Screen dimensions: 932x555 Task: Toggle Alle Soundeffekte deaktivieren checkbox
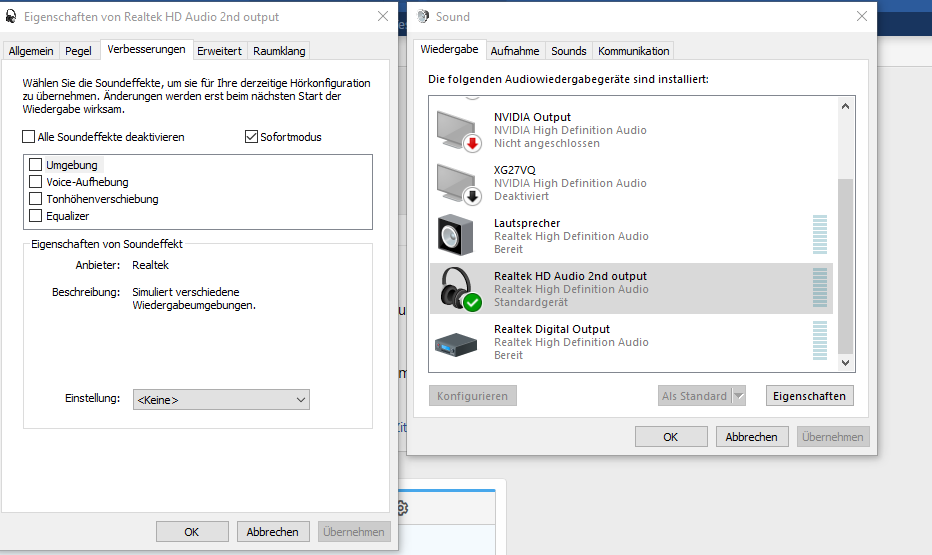coord(29,137)
